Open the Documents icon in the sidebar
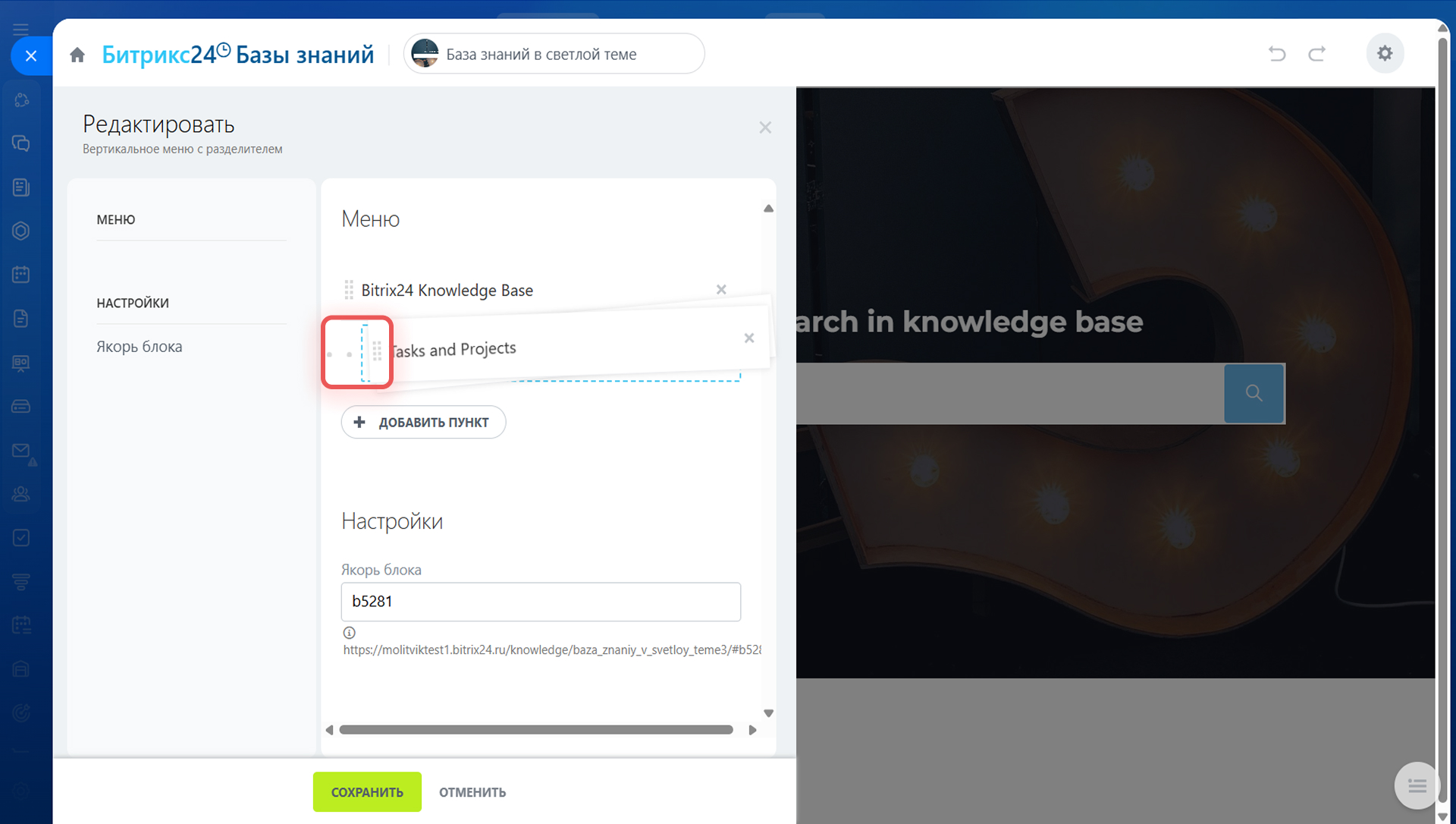Screen dimensions: 1456x824 (21, 319)
